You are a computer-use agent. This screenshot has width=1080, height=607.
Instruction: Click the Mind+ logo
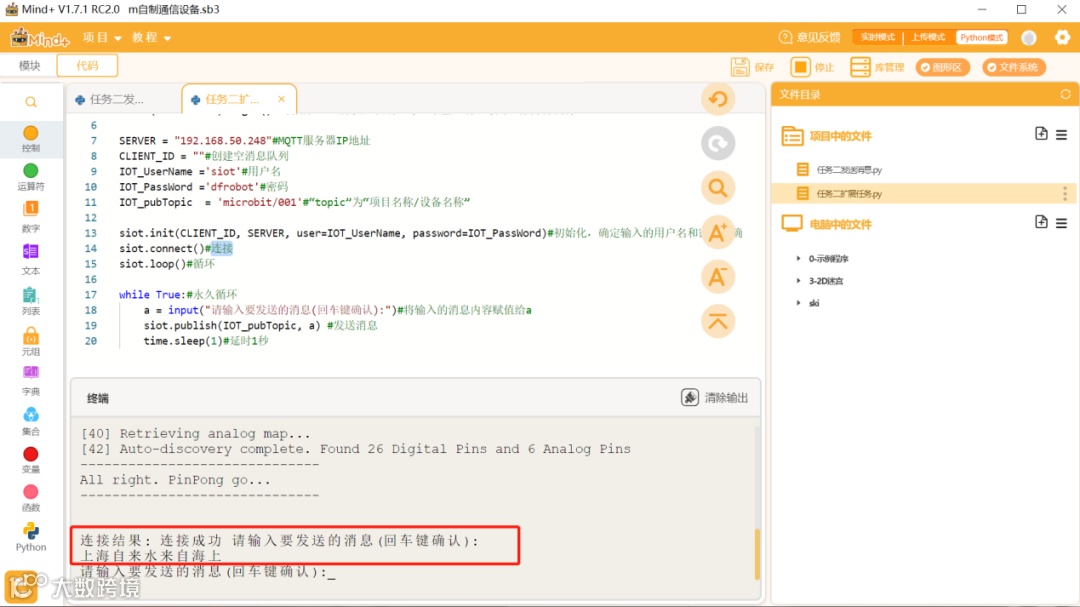point(39,37)
